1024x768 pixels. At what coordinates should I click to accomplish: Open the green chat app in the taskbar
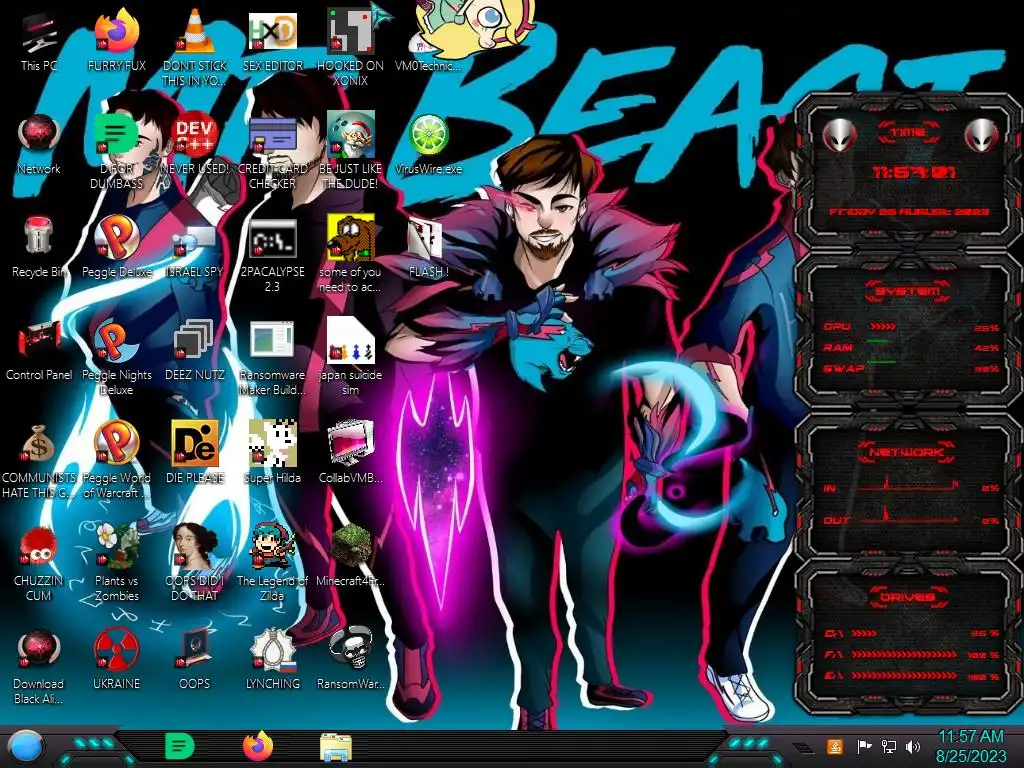(180, 746)
